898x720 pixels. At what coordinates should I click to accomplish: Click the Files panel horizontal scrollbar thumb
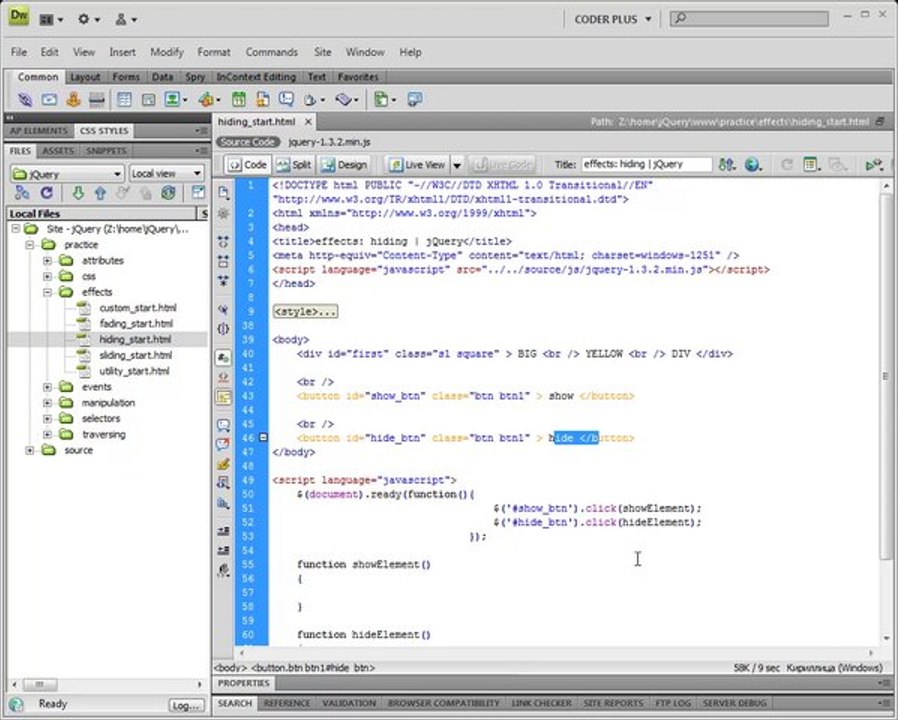pos(40,684)
